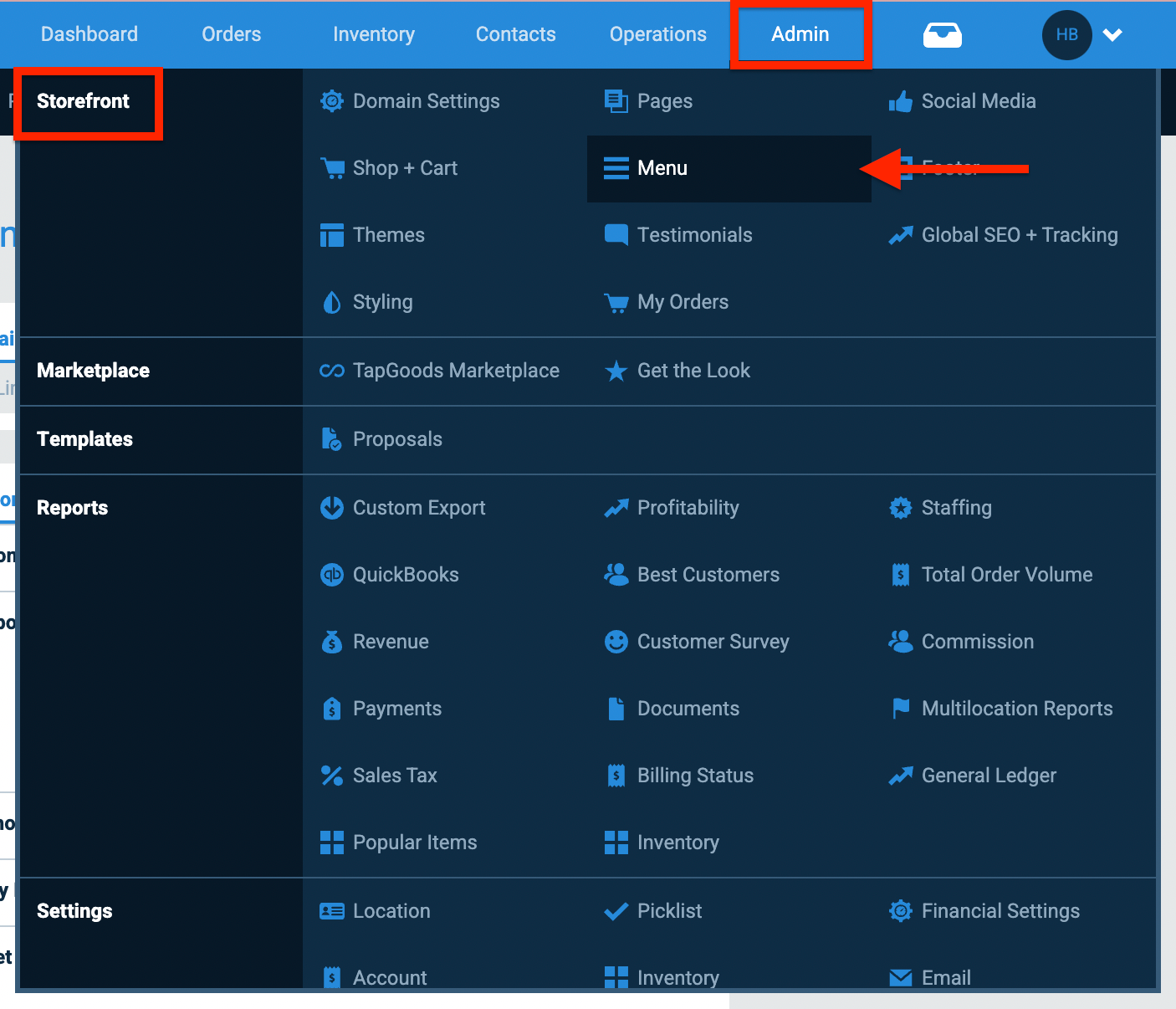
Task: Click the QuickBooks icon
Action: [x=332, y=575]
